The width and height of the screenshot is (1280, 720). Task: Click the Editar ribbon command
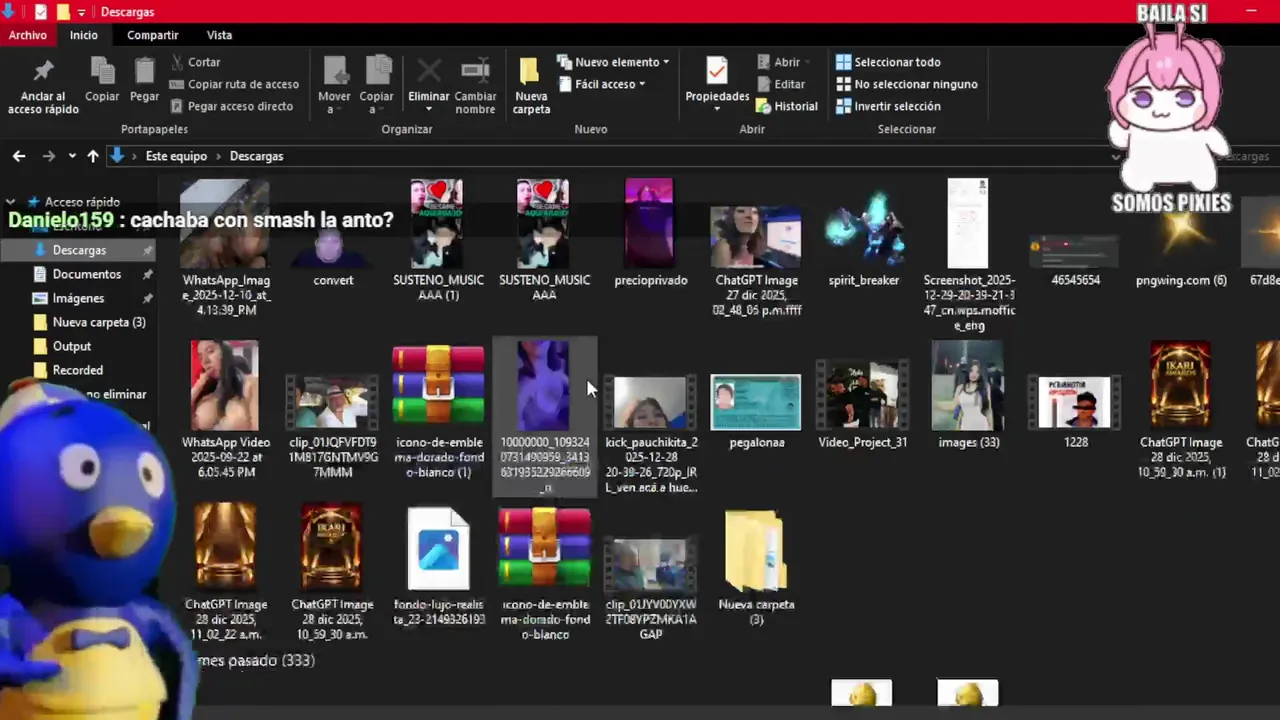pyautogui.click(x=780, y=84)
